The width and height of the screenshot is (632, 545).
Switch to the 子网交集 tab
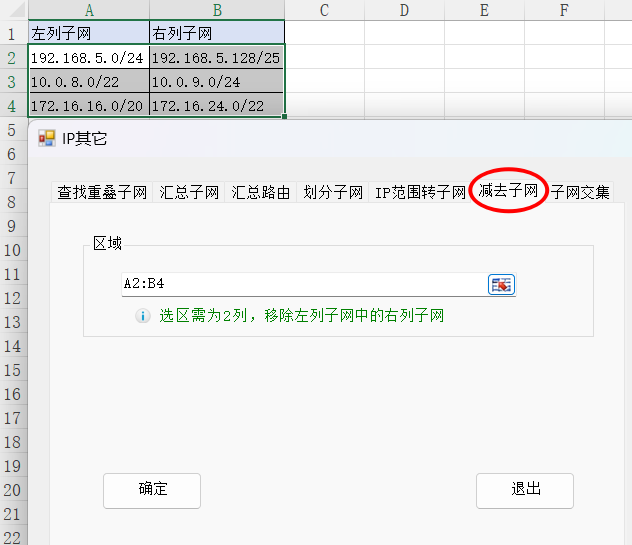click(580, 192)
